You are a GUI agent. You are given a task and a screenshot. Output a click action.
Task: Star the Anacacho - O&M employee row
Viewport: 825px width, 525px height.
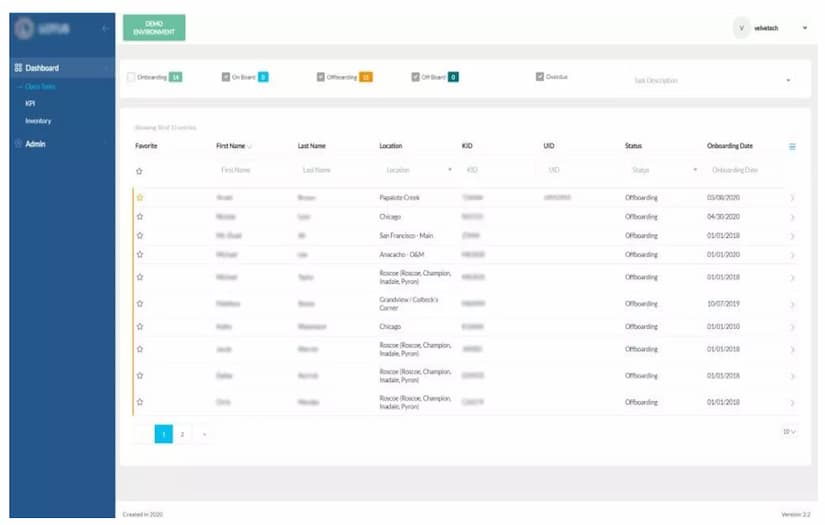click(x=140, y=255)
